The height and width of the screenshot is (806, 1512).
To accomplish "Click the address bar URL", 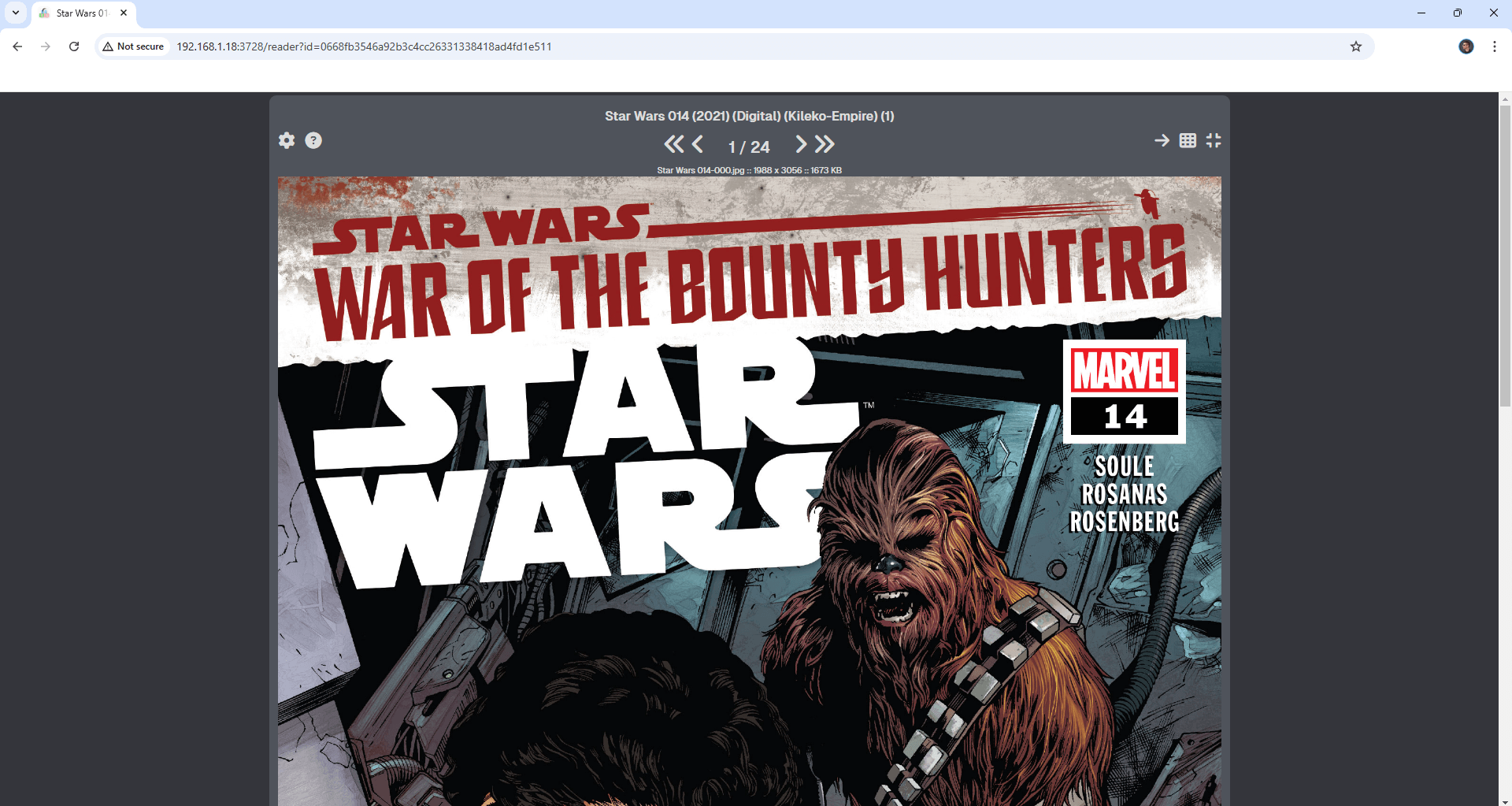I will click(364, 46).
